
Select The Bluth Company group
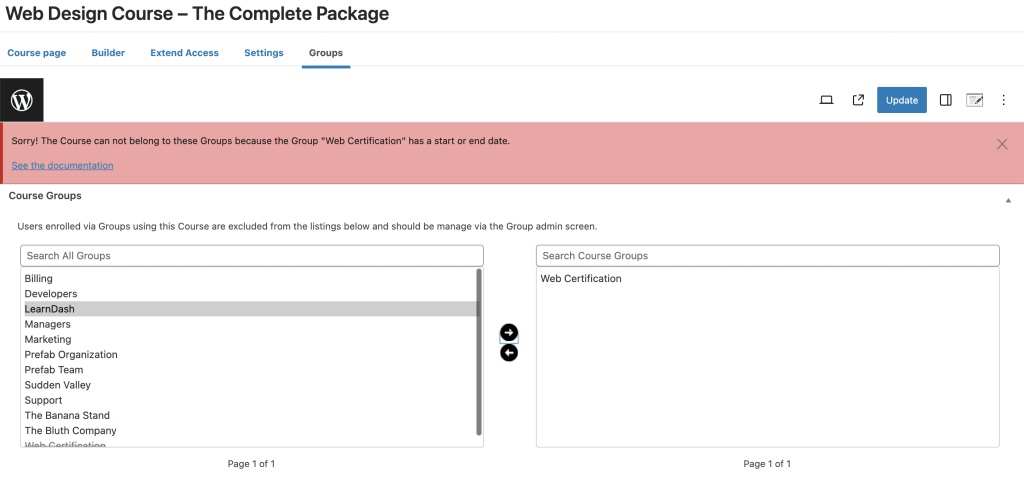tap(250, 431)
